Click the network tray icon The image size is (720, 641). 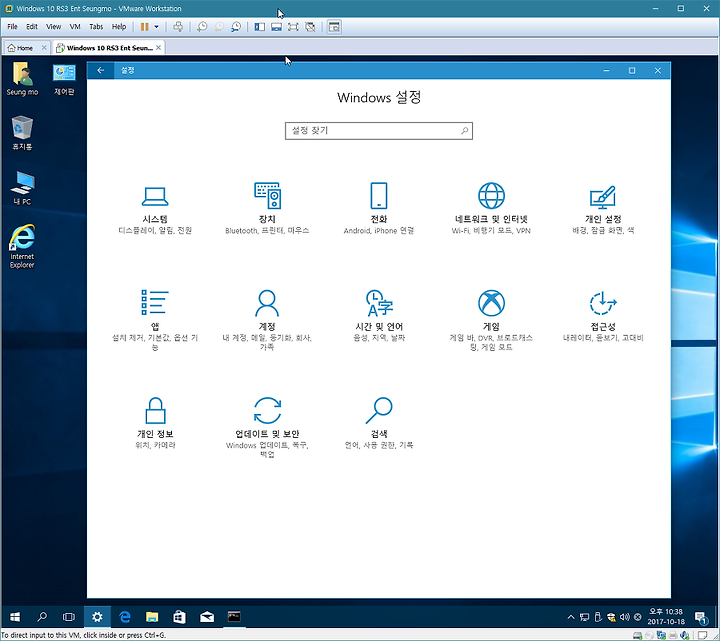click(585, 617)
